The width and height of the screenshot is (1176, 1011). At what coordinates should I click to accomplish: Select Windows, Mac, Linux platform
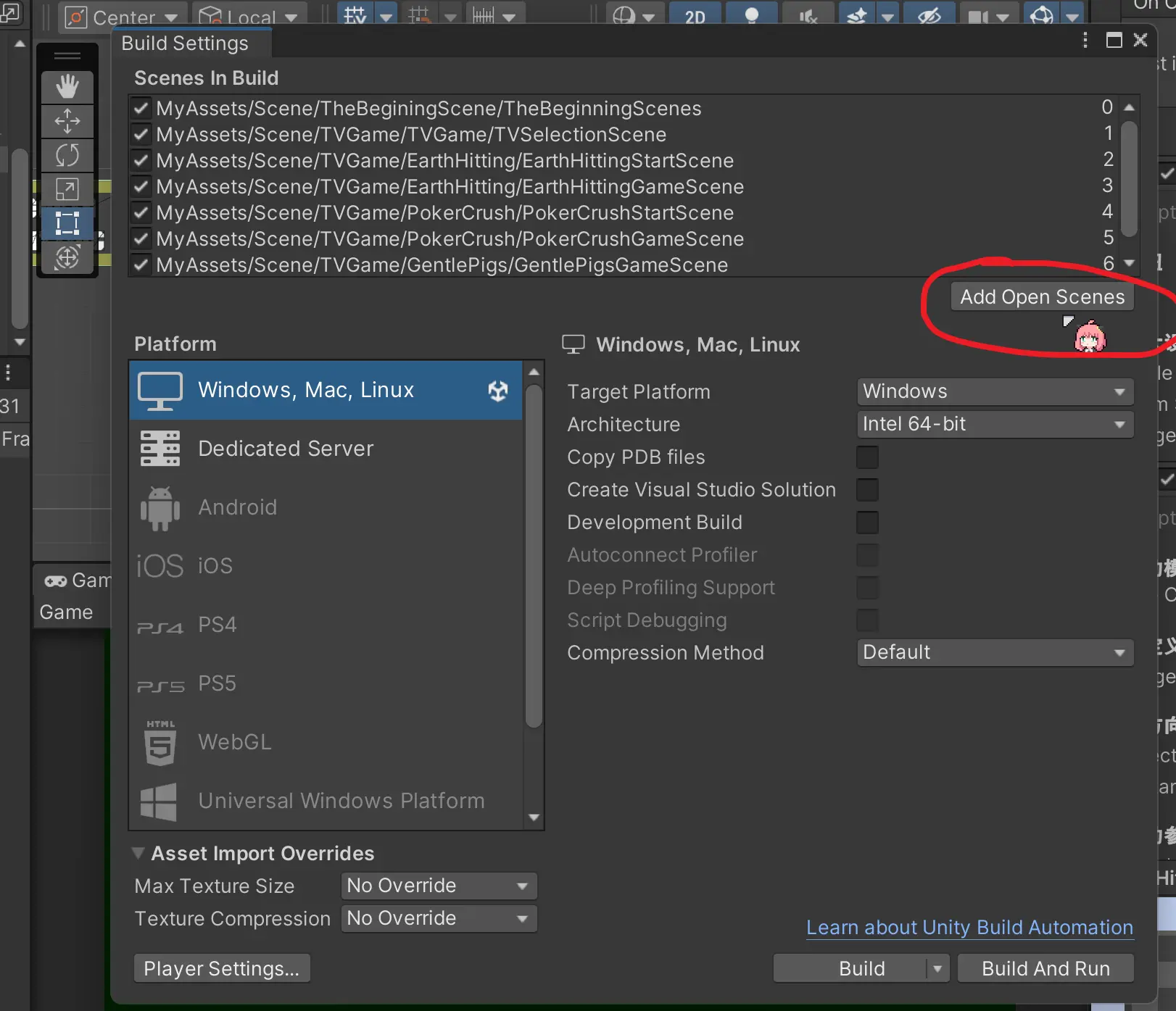(x=326, y=391)
